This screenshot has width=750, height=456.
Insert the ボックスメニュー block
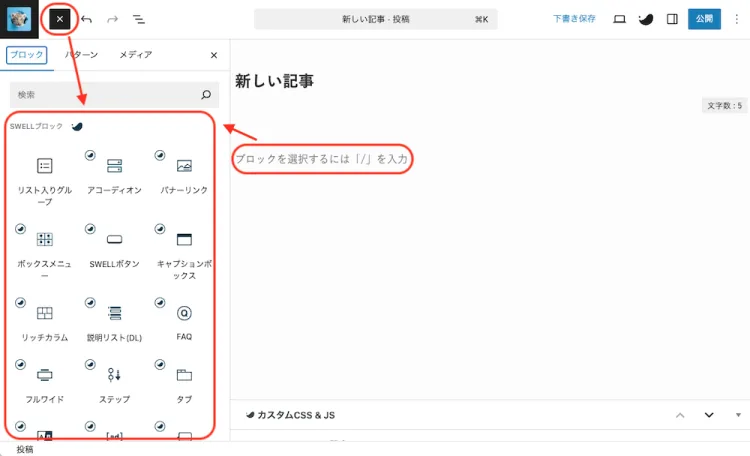(44, 254)
